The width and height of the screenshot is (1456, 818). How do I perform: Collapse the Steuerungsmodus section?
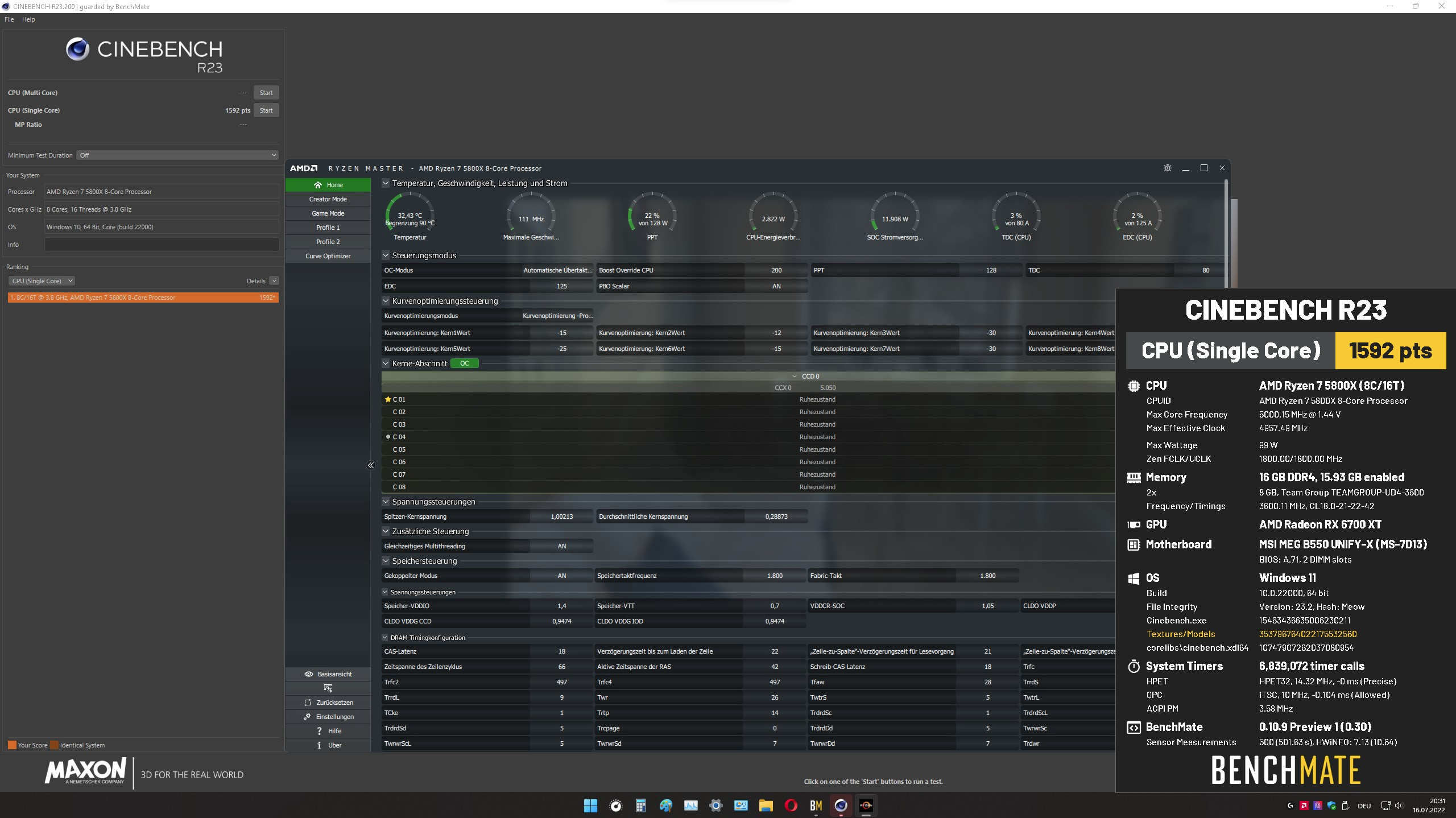pyautogui.click(x=386, y=255)
